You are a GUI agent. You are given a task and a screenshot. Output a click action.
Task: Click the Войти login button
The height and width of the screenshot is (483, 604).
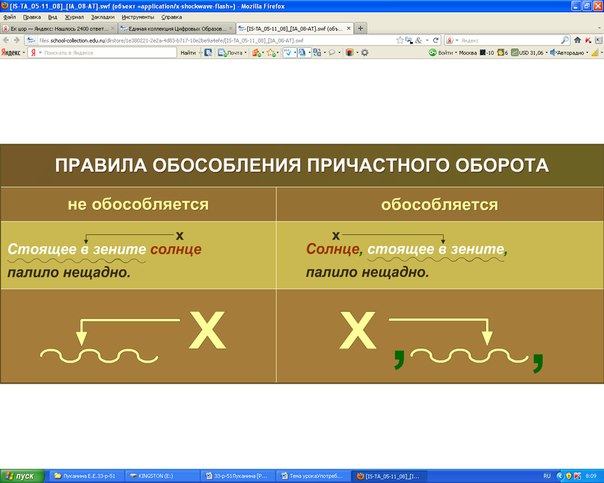[441, 53]
